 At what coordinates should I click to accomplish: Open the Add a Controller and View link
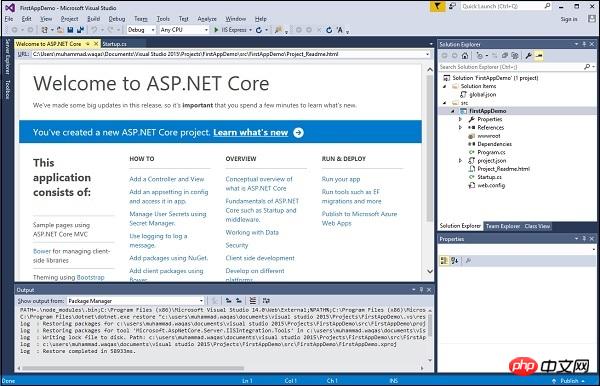click(167, 179)
